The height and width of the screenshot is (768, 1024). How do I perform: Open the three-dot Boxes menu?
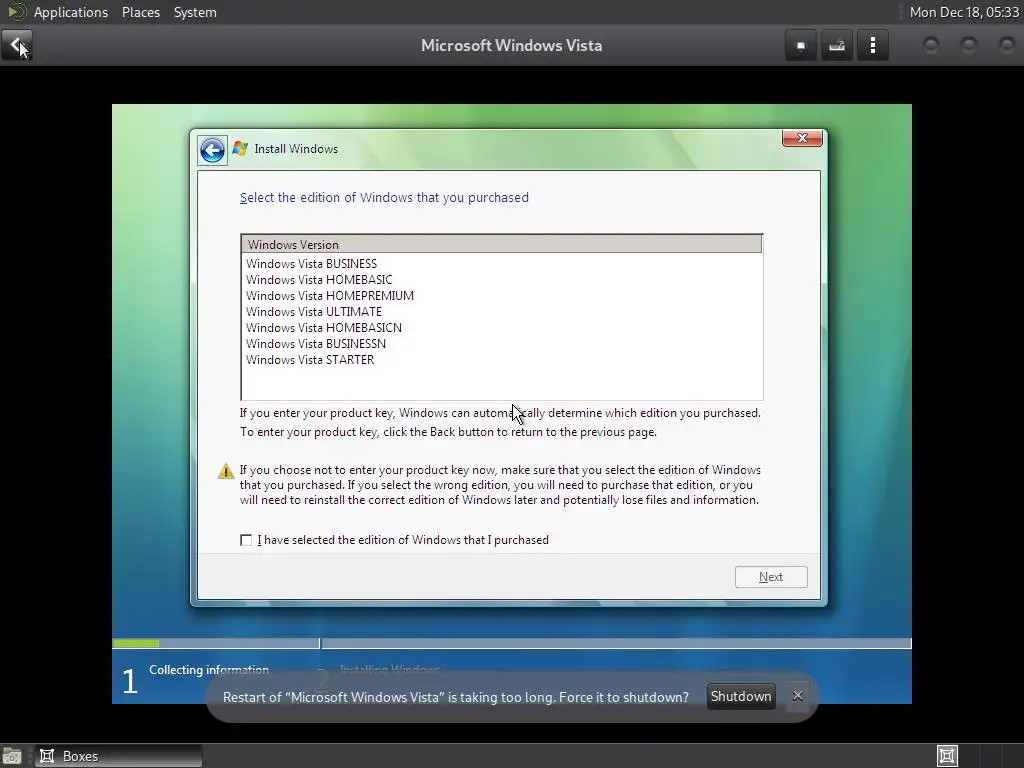pyautogui.click(x=872, y=46)
